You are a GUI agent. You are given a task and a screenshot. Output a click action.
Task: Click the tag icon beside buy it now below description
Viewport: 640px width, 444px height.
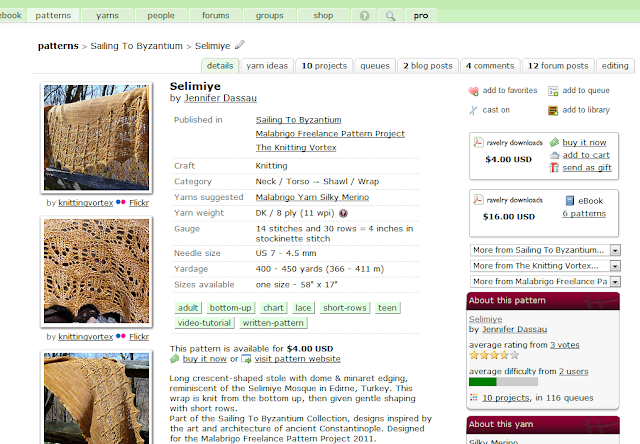[175, 359]
